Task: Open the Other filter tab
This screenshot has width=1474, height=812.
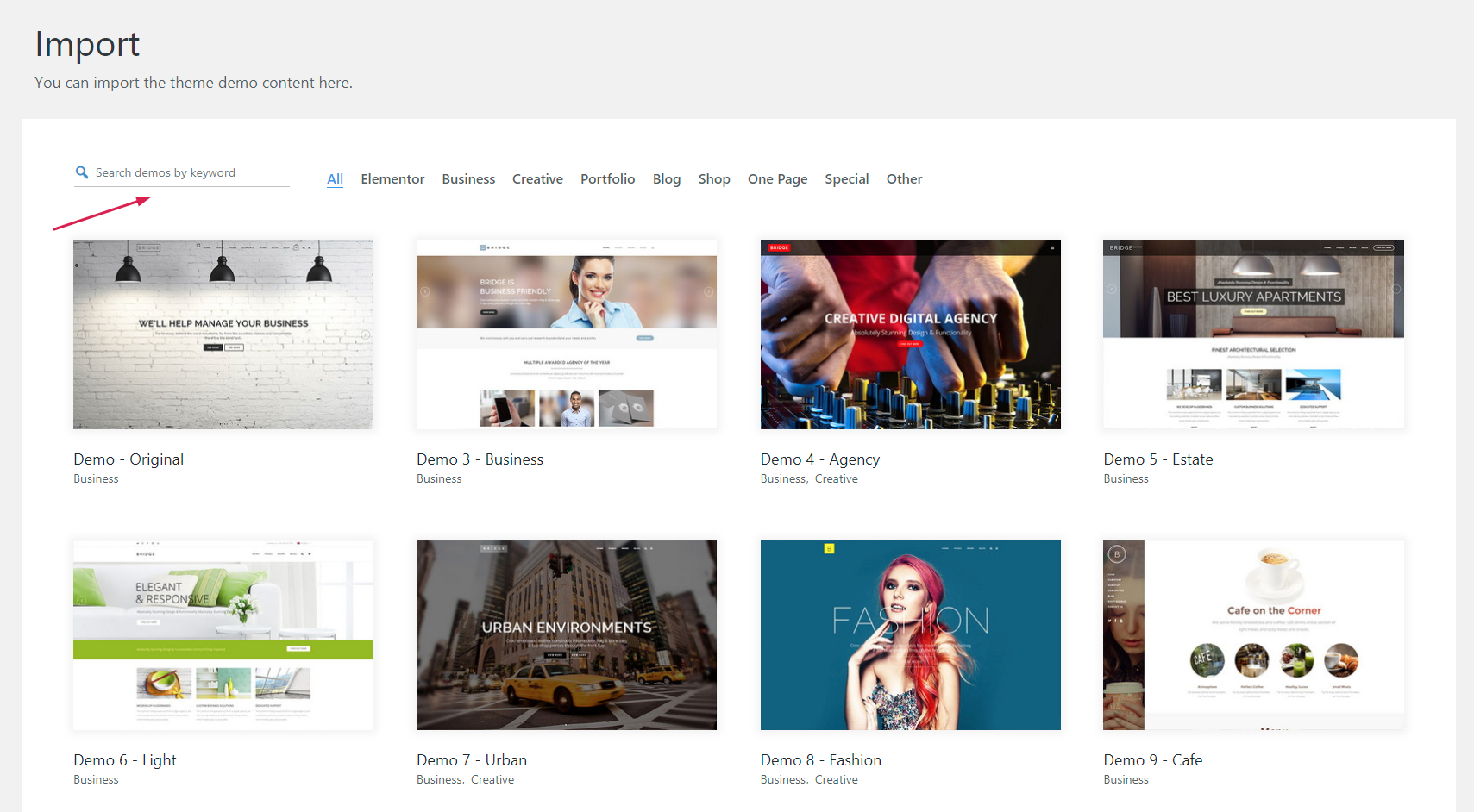Action: click(904, 179)
